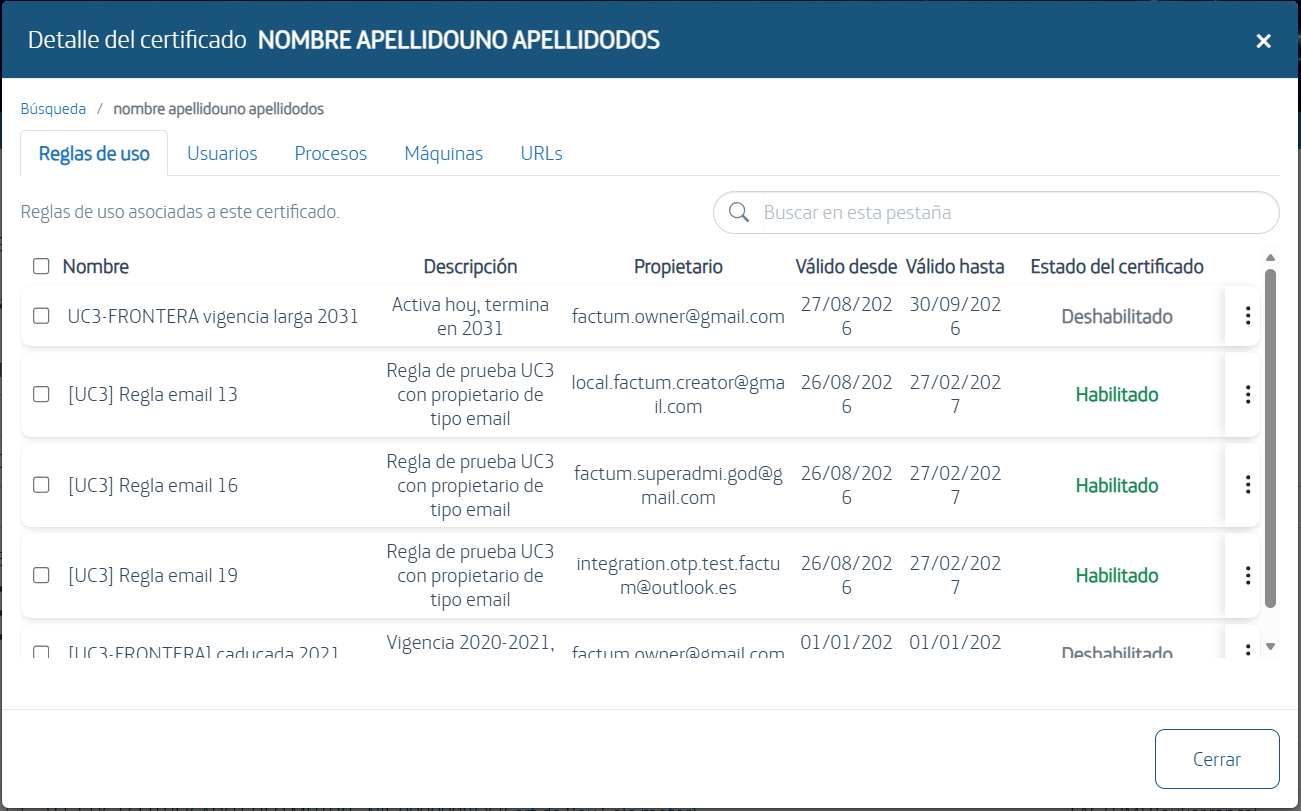Check the [UC3] Regla email 13 row
Image resolution: width=1301 pixels, height=811 pixels.
click(x=41, y=394)
